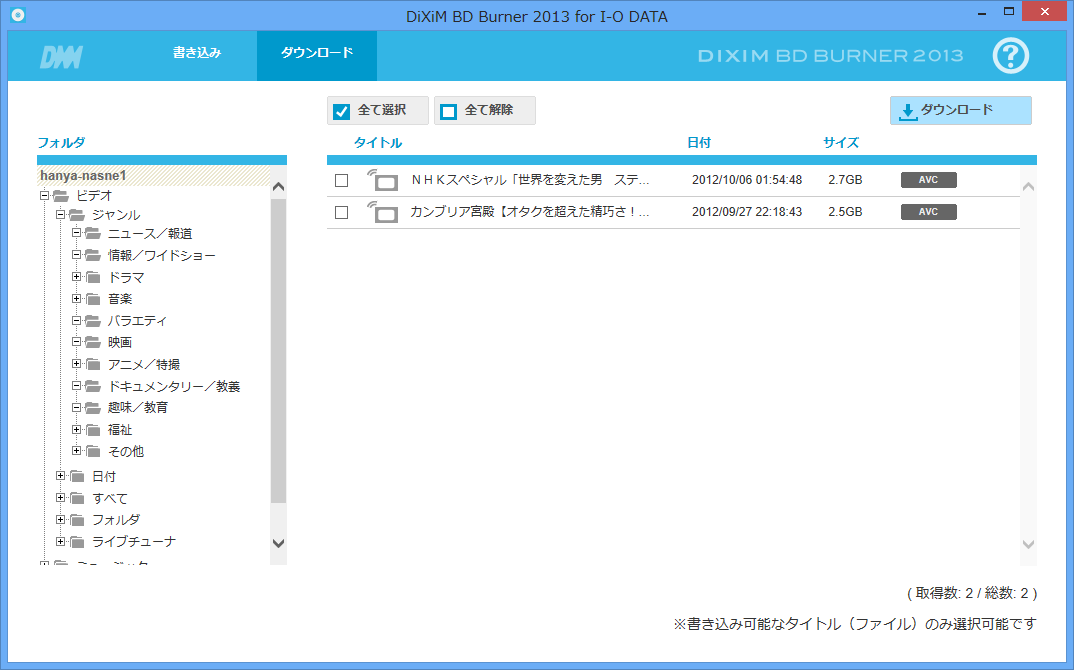Switch to the ダウンロード tab
The width and height of the screenshot is (1074, 670).
[316, 53]
